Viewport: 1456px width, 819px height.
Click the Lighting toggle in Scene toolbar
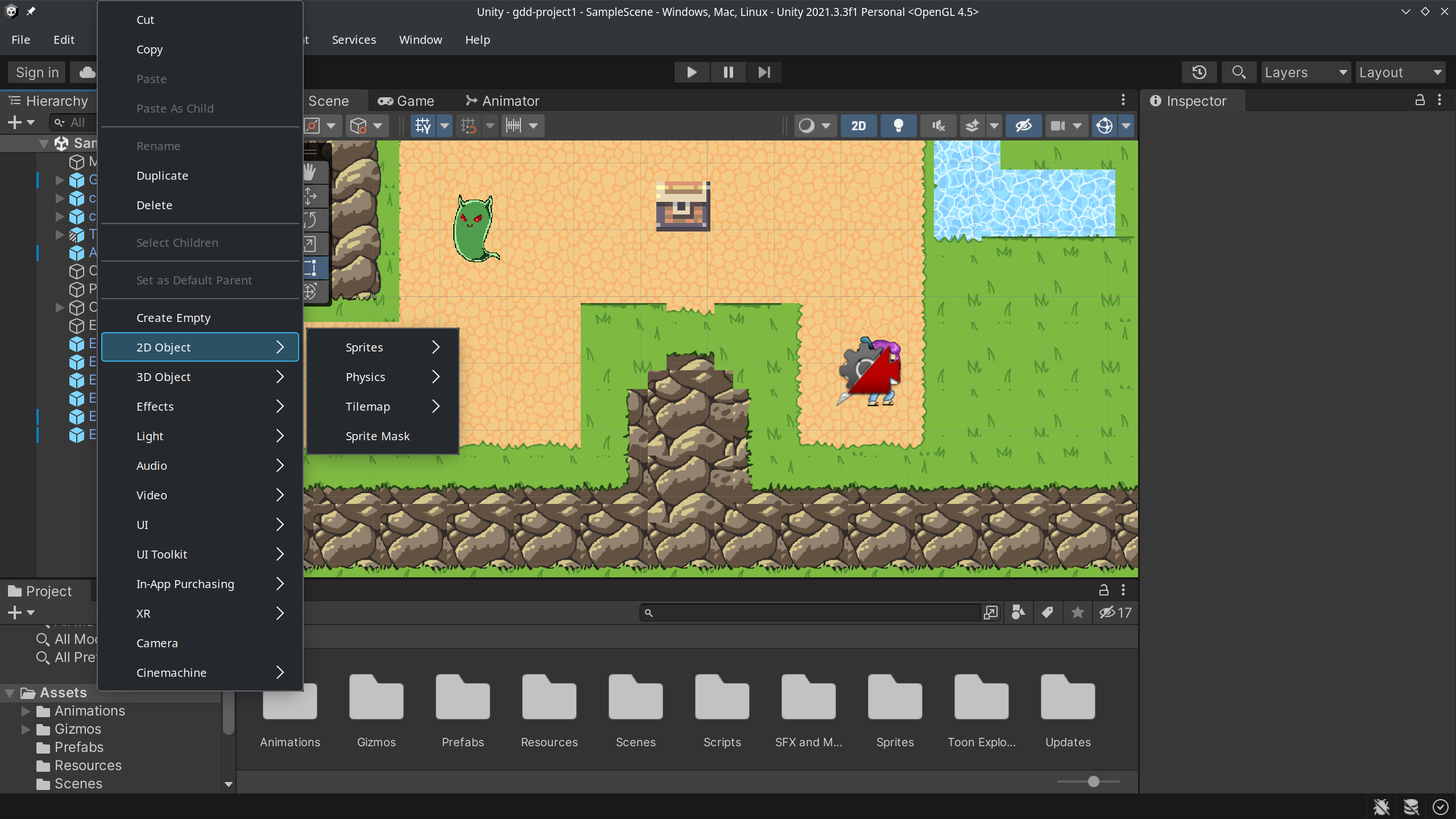point(898,125)
